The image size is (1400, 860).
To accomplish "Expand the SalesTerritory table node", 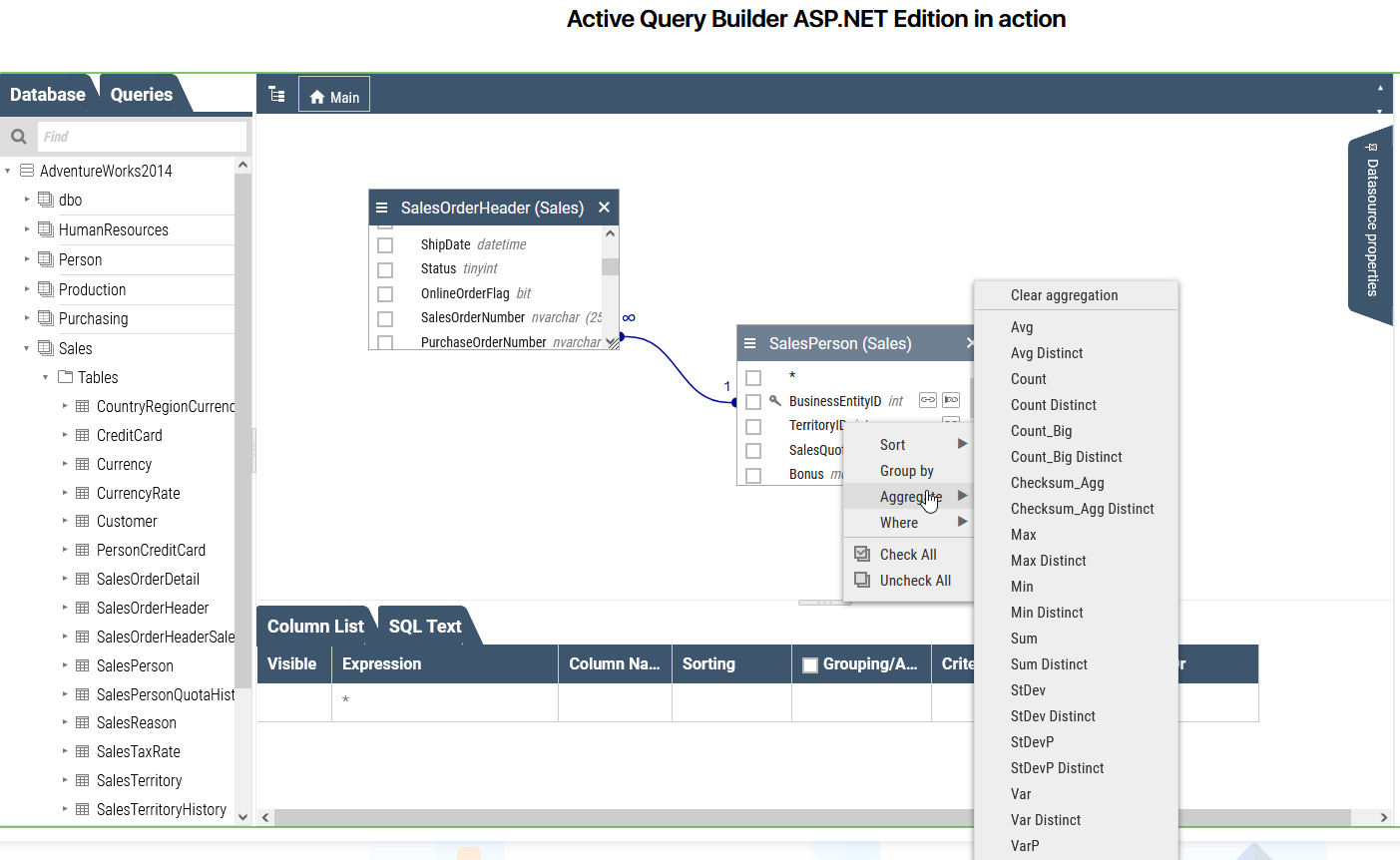I will (64, 780).
